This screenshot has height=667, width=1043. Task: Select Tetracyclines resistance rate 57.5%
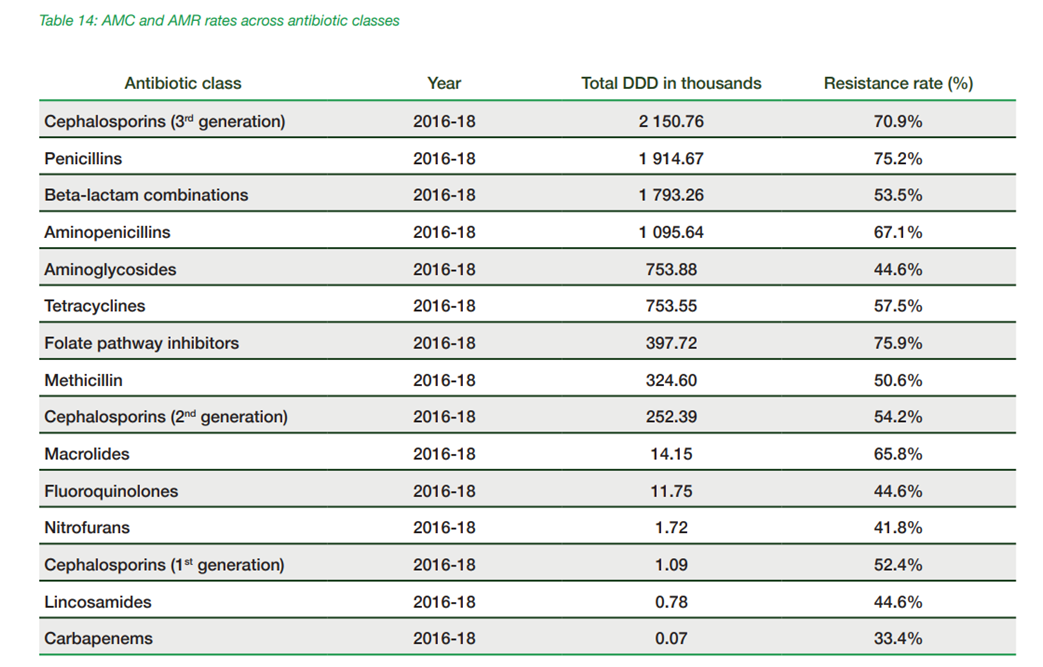click(898, 306)
